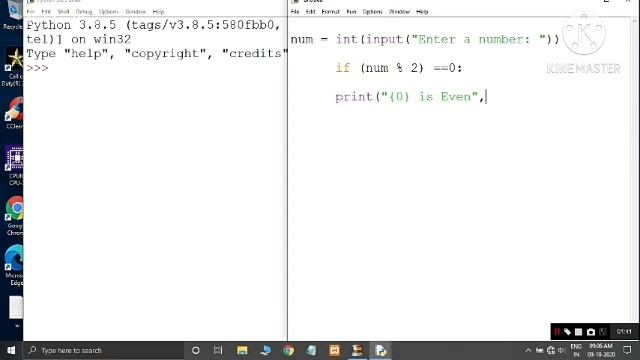The height and width of the screenshot is (360, 640).
Task: Open the taskbar clock and date
Action: 601,350
